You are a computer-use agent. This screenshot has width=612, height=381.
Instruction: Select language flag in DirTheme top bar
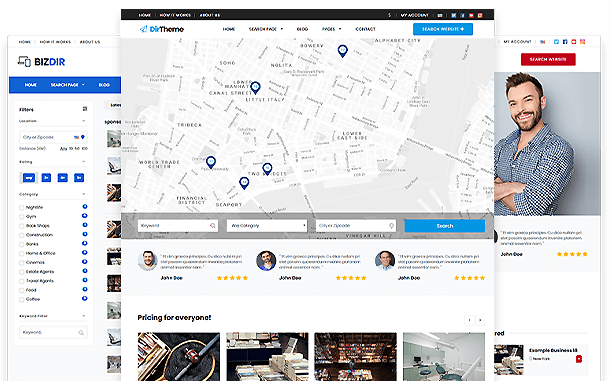point(440,15)
